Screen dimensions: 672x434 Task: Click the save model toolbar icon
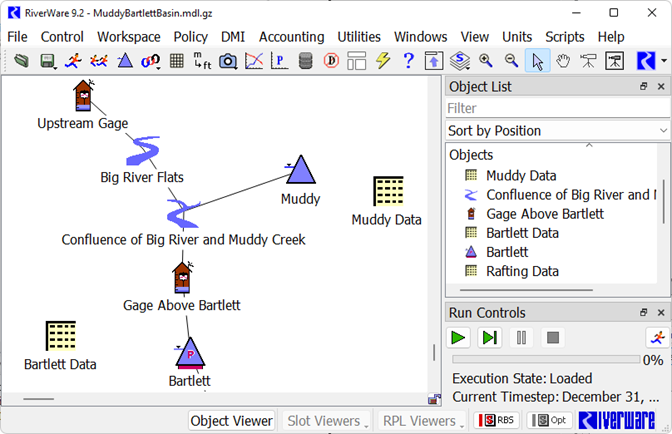[x=47, y=61]
